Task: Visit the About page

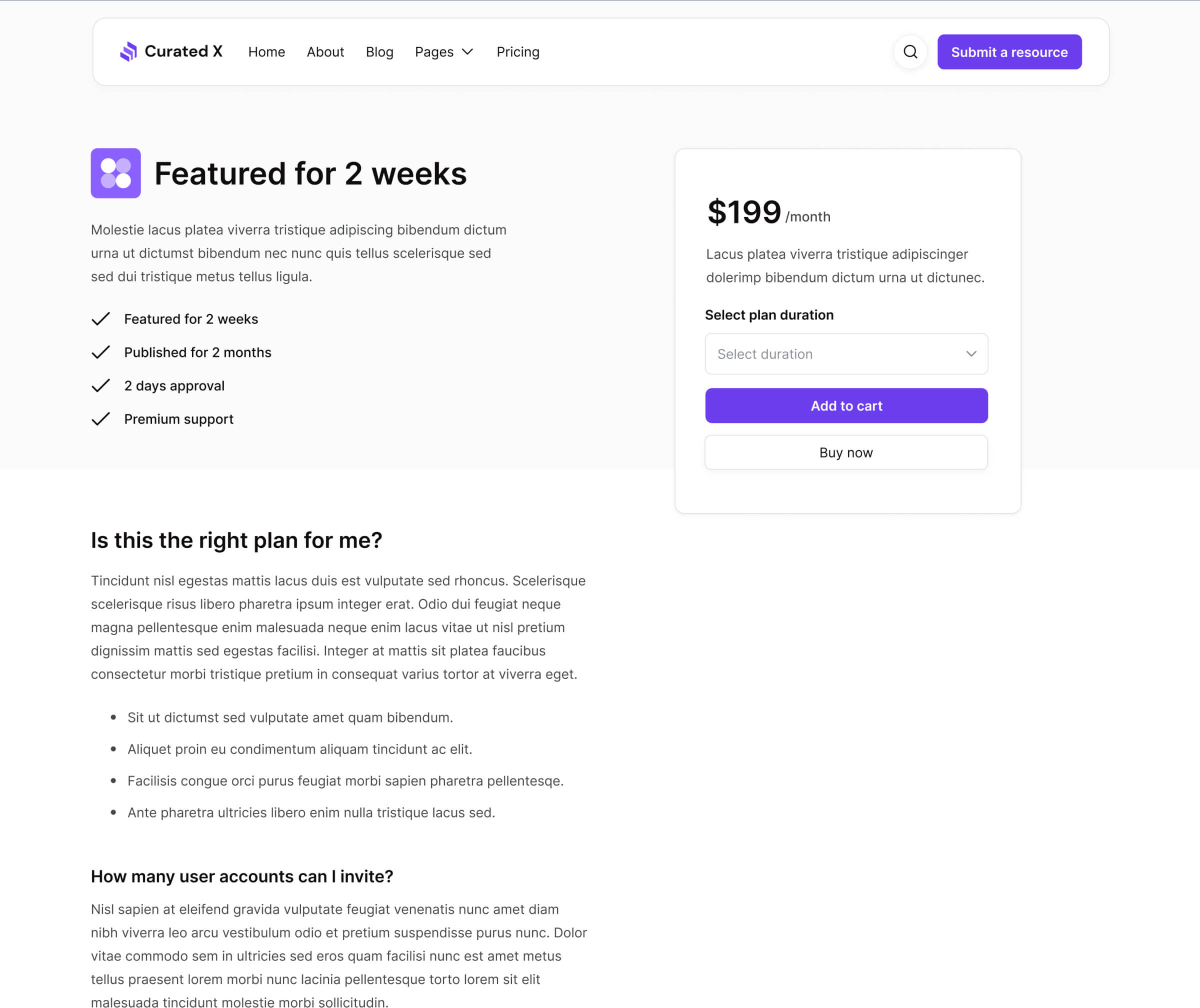Action: click(x=325, y=51)
